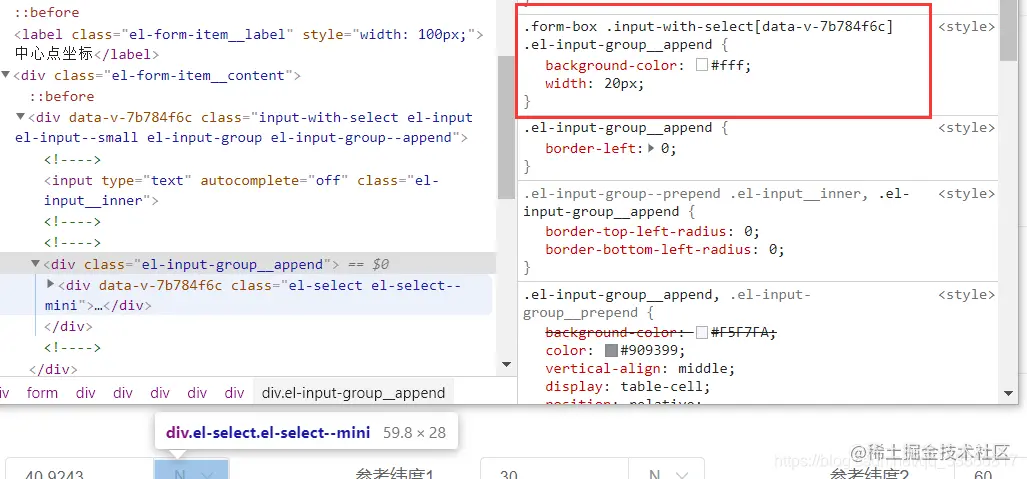1027x479 pixels.
Task: Click the 'display: table-cell' declaration
Action: [627, 386]
